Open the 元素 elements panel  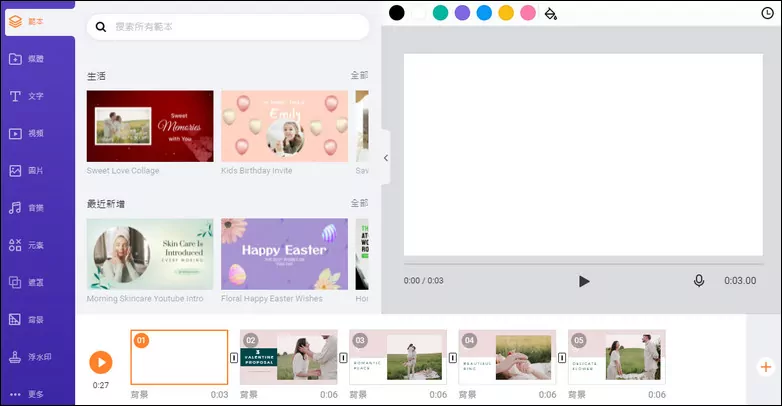coord(27,245)
